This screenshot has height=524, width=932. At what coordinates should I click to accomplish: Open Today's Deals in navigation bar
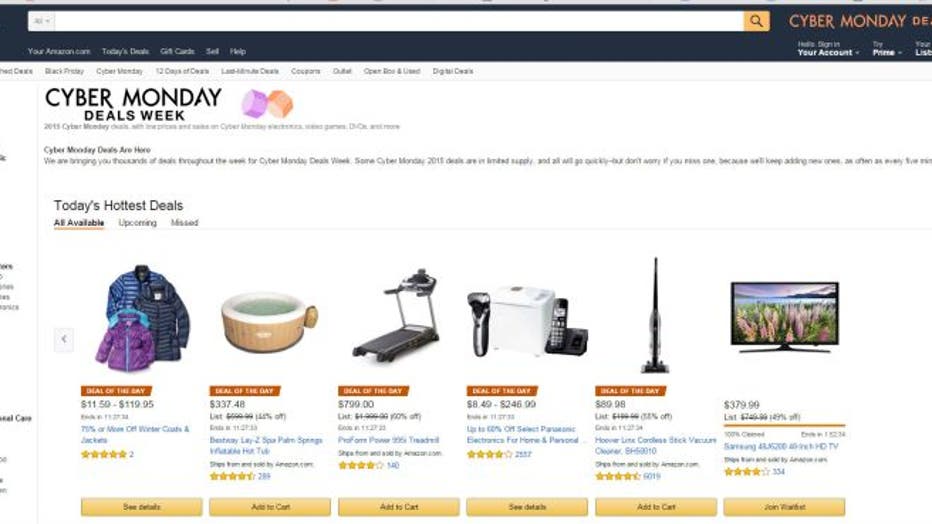125,52
